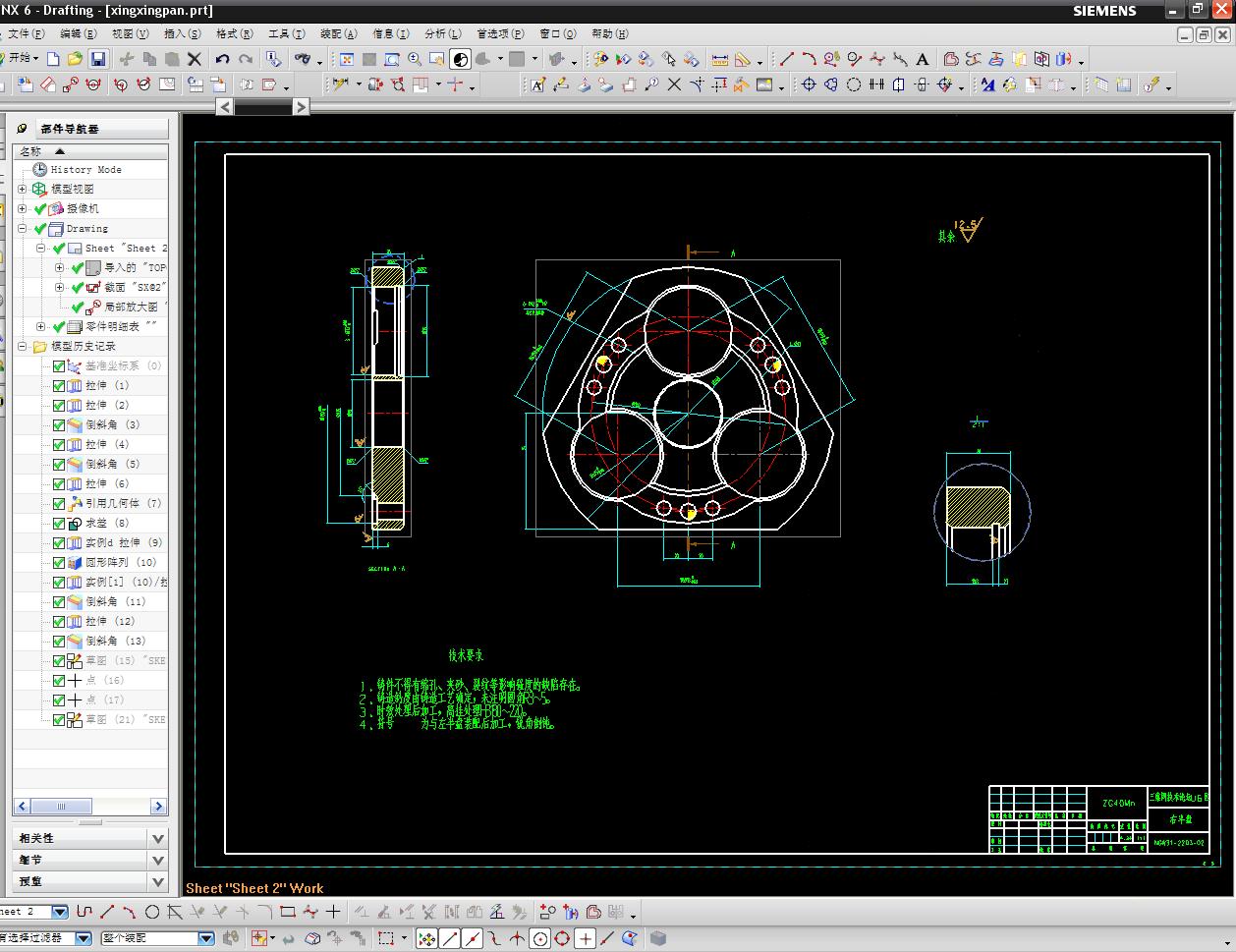Click the Annotation editor A icon
This screenshot has width=1236, height=952.
coord(537,85)
